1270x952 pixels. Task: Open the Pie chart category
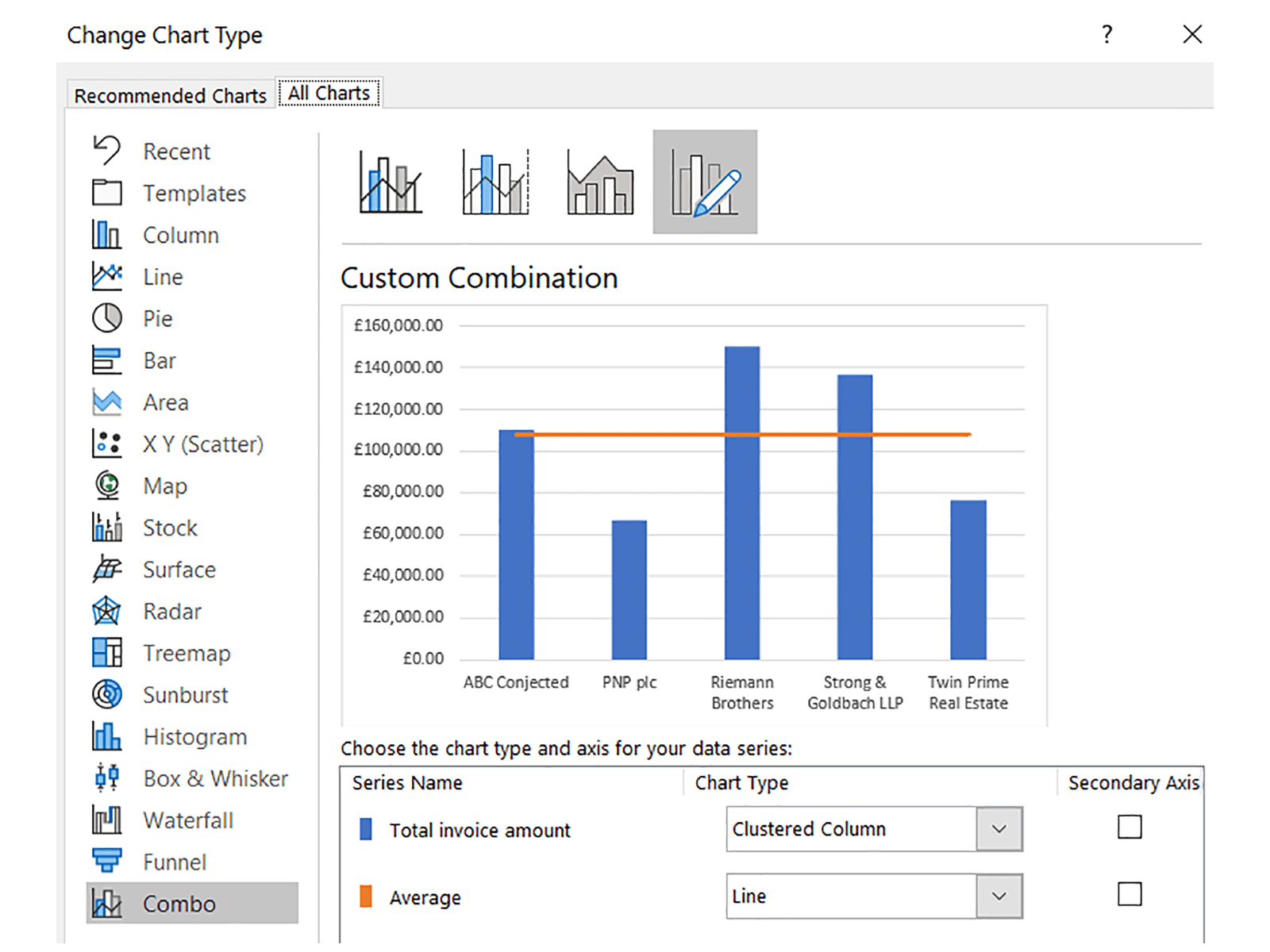[157, 319]
